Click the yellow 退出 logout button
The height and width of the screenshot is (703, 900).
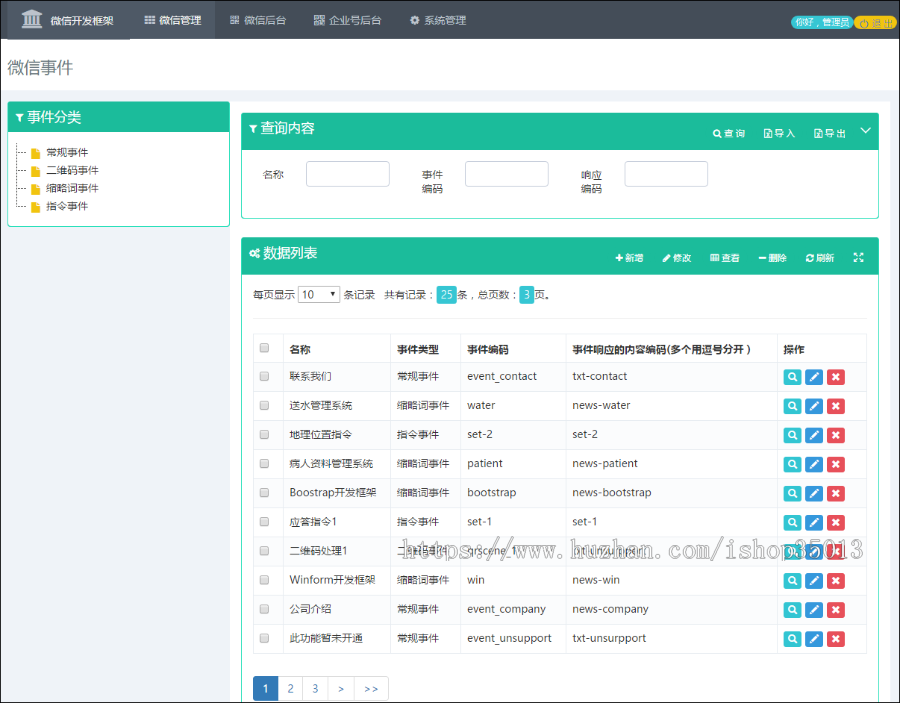(875, 21)
